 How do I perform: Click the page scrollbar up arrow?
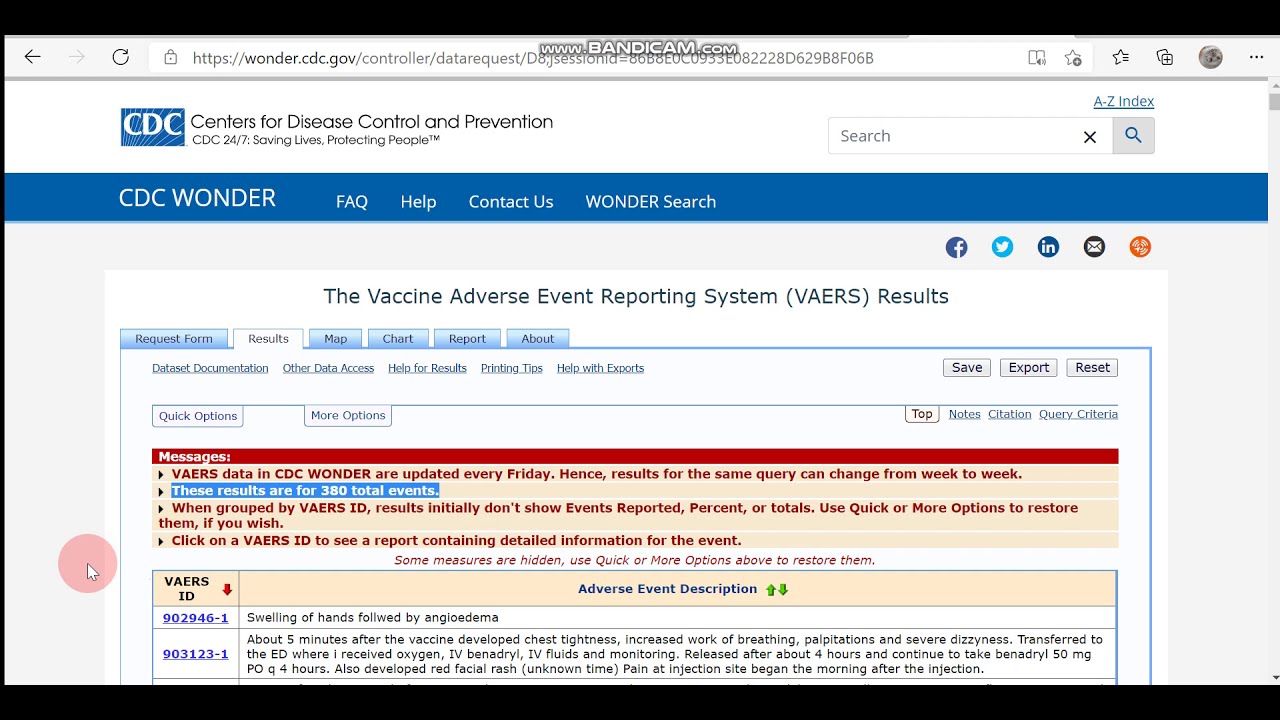tap(1274, 87)
